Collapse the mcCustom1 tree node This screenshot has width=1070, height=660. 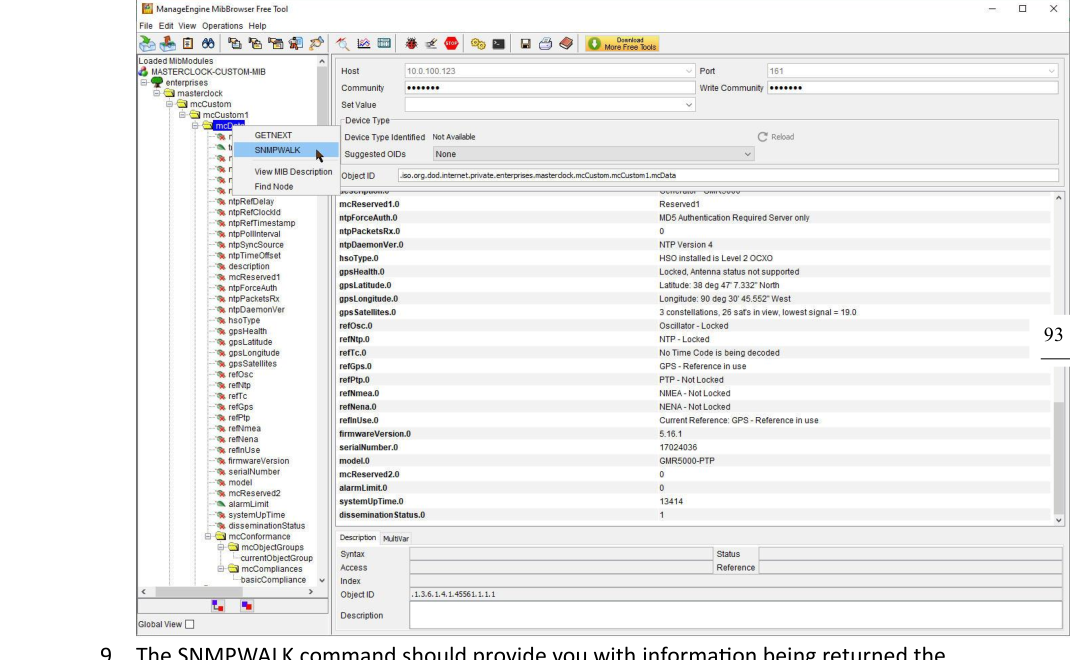[182, 115]
